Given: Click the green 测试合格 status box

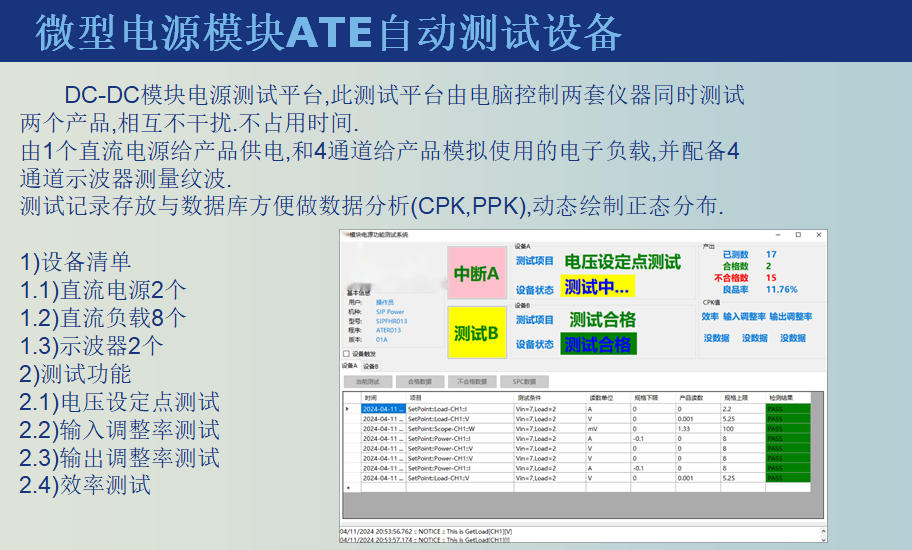Looking at the screenshot, I should (x=597, y=344).
